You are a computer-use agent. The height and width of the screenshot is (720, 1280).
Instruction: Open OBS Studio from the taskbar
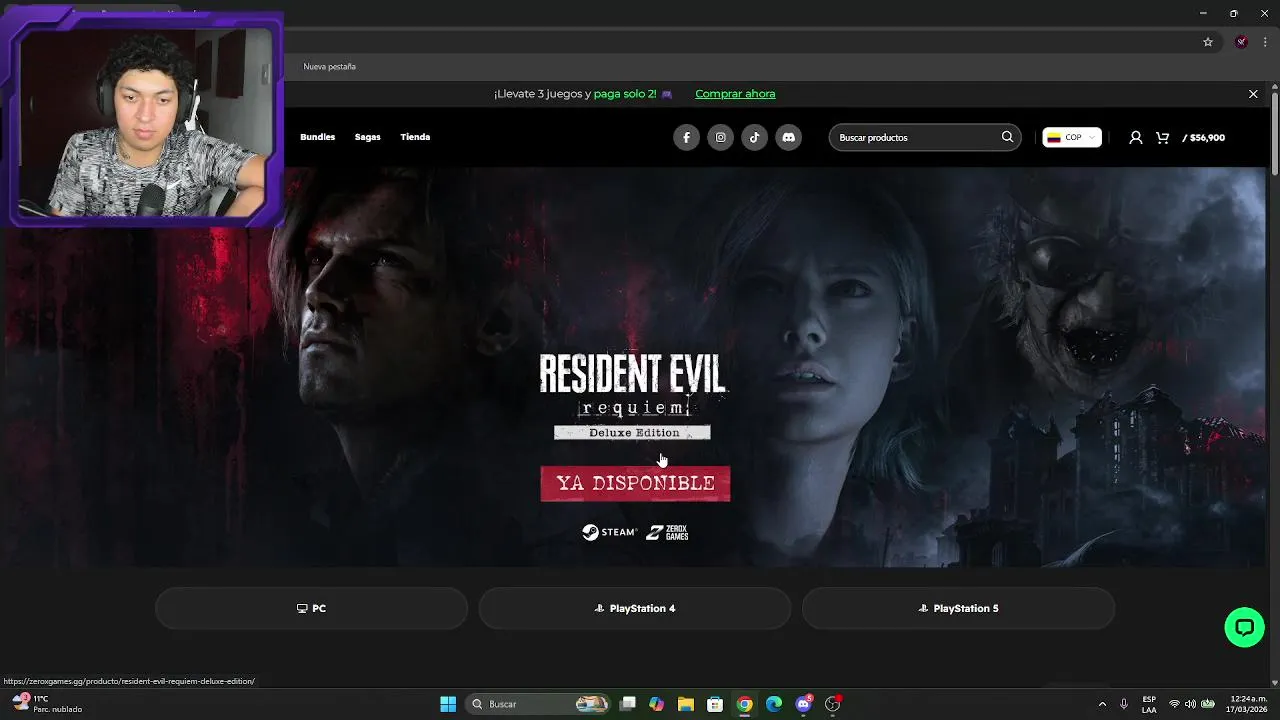[832, 704]
